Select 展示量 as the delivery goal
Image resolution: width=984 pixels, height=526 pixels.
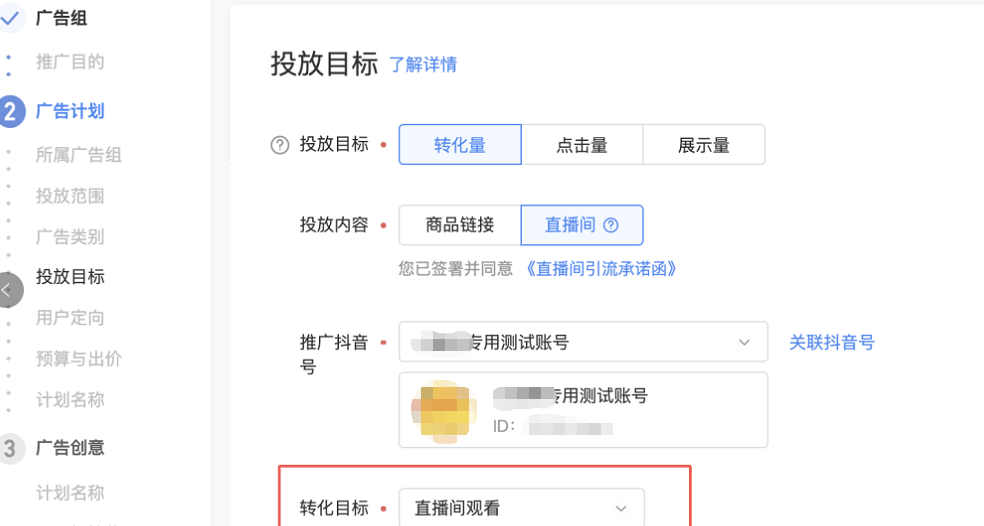click(x=703, y=145)
